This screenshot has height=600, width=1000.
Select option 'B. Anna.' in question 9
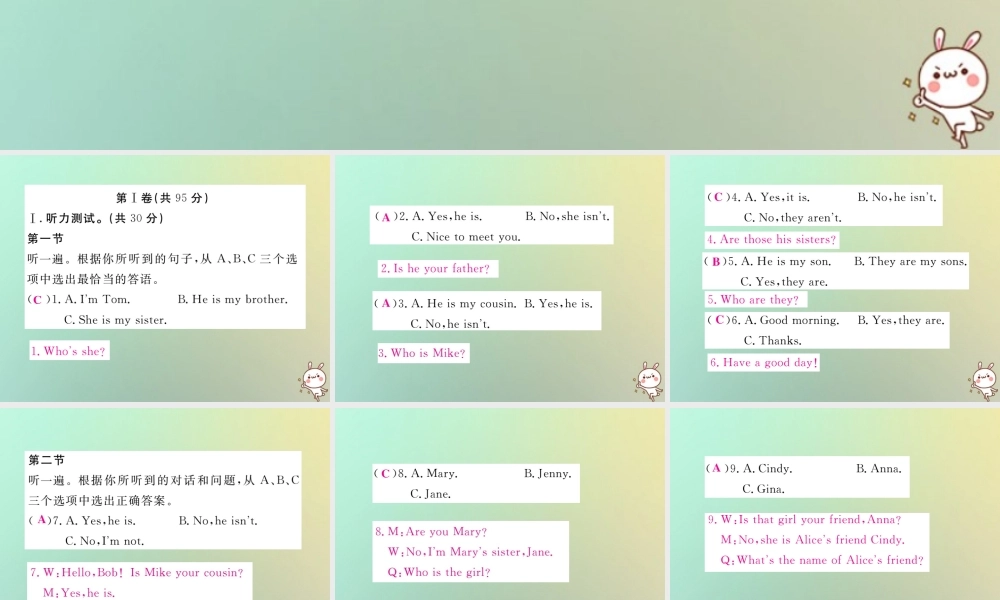(879, 468)
